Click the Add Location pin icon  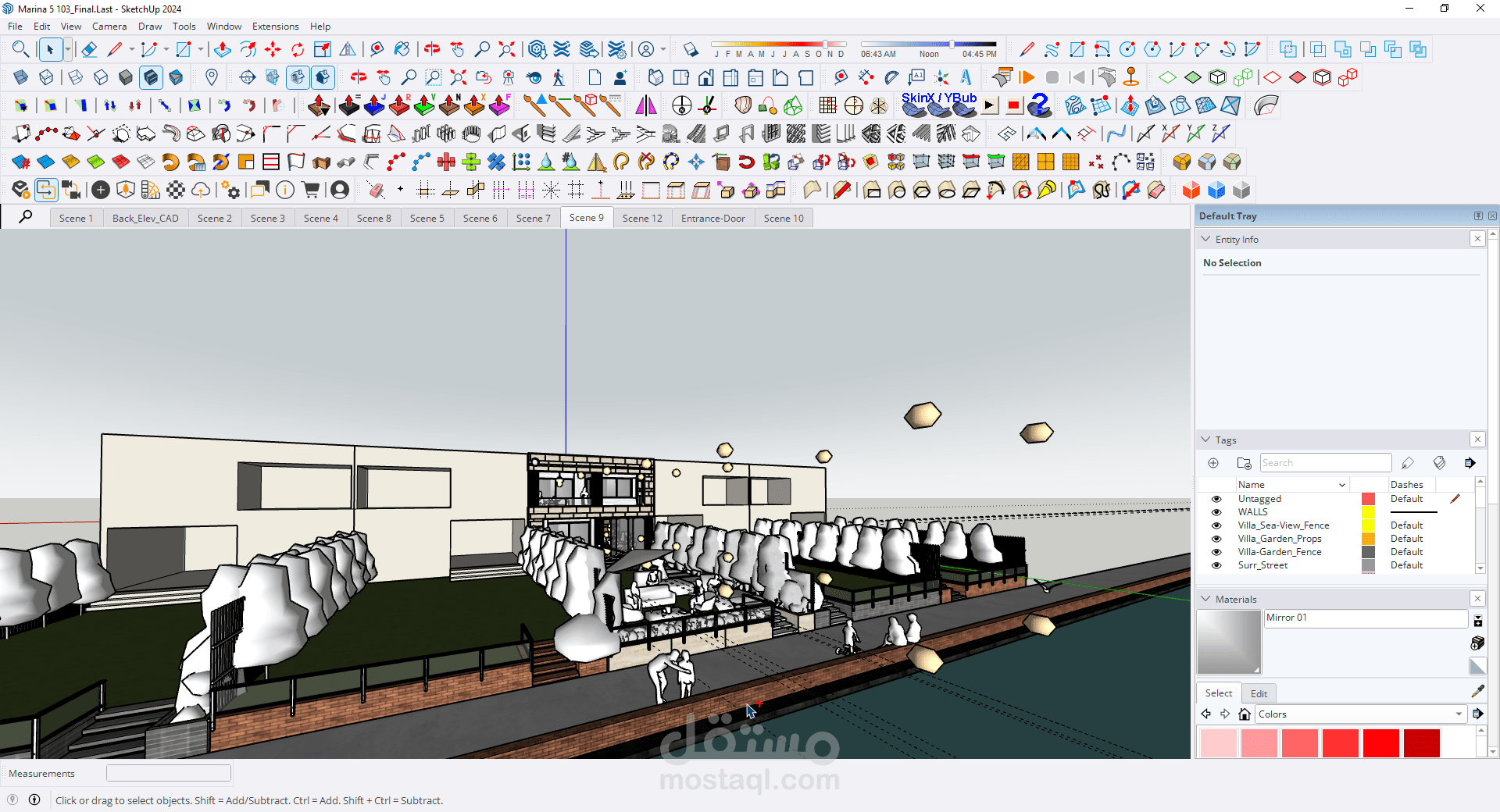tap(211, 77)
